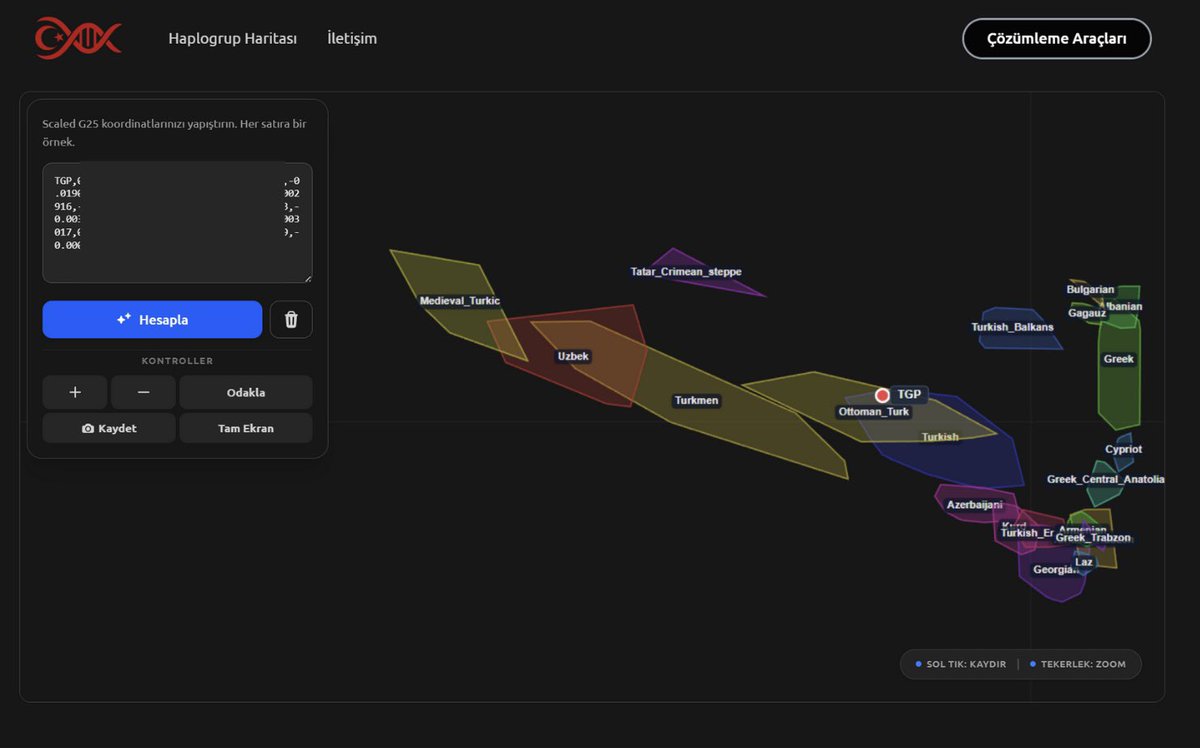
Task: Clear input with the trash icon
Action: coord(291,320)
